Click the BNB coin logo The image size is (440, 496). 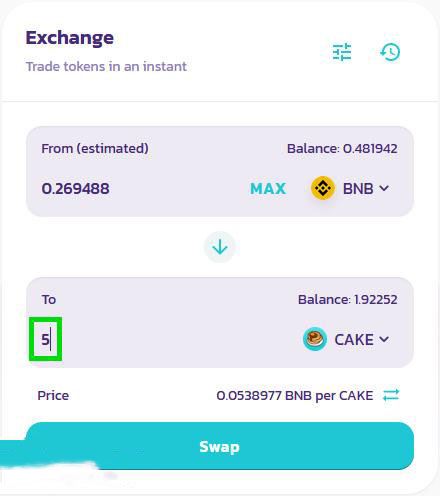point(323,188)
